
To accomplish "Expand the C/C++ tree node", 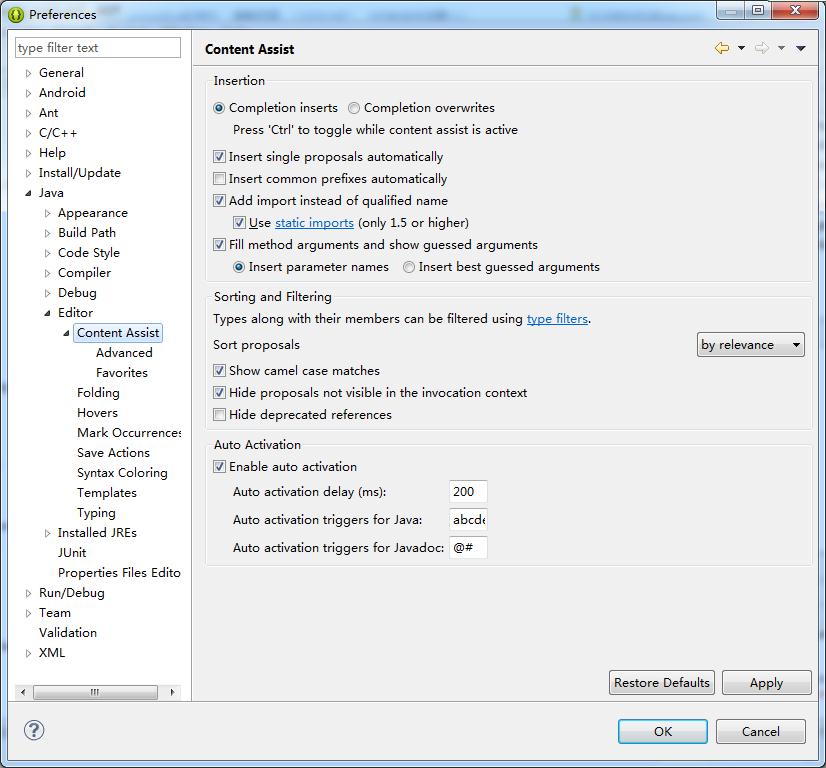I will [28, 133].
